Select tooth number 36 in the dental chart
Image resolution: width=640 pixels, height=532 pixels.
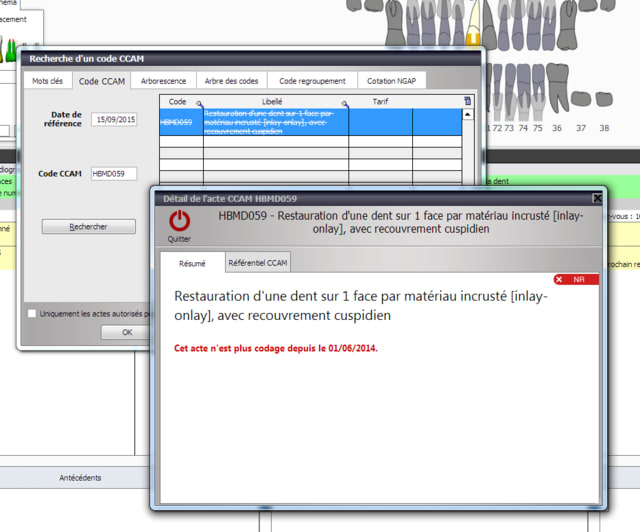pyautogui.click(x=555, y=95)
